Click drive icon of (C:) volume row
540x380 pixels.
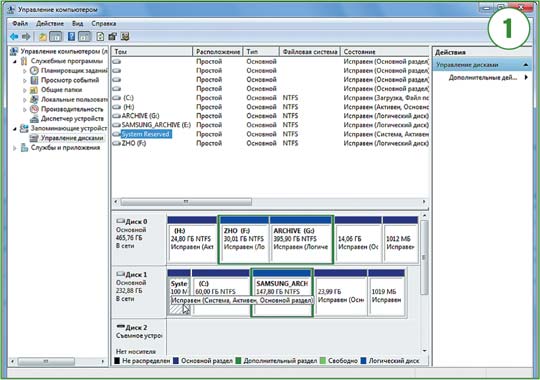coord(117,98)
